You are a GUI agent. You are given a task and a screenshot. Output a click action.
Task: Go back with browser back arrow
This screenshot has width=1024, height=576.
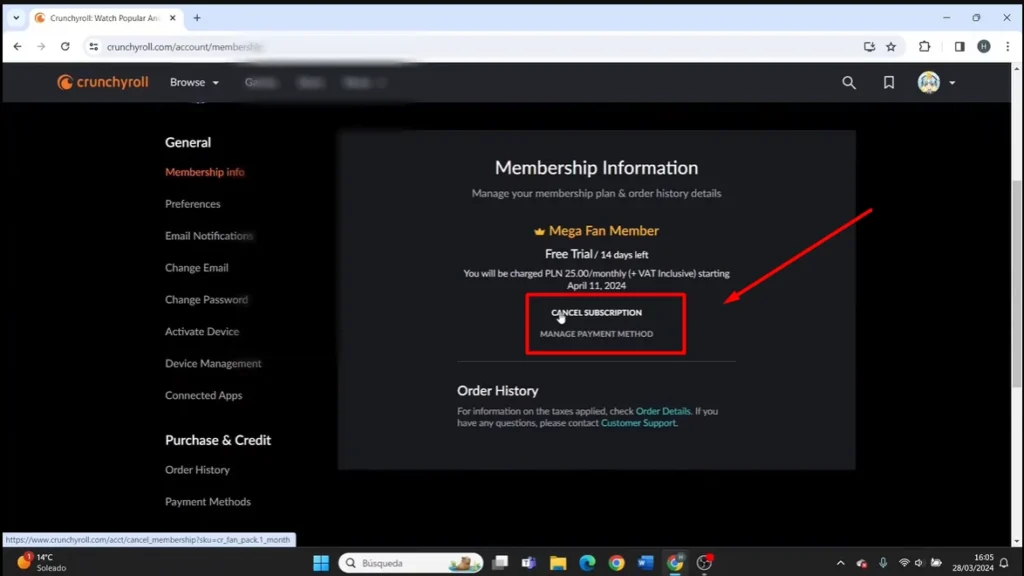coord(18,46)
